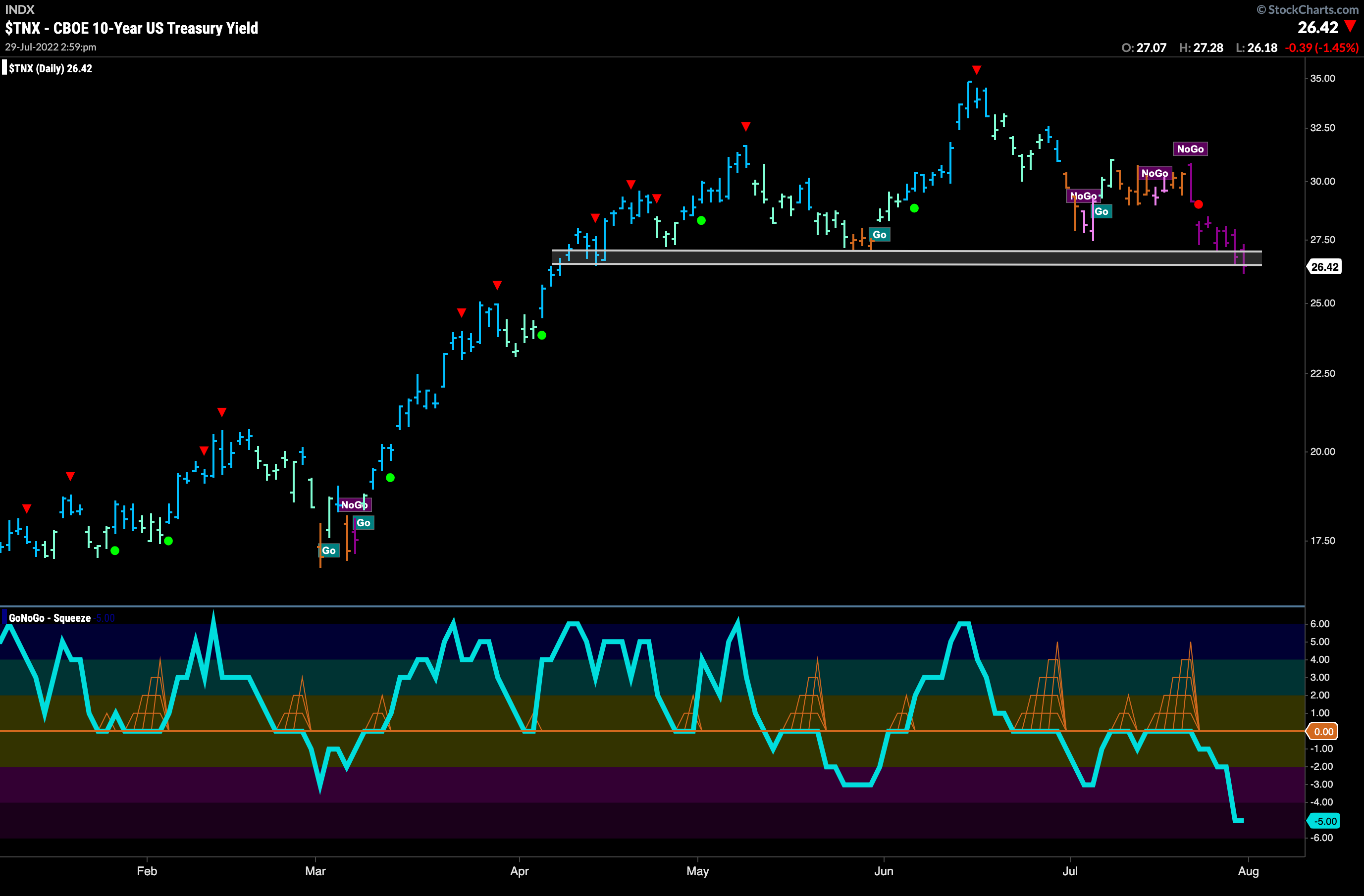1364x896 pixels.
Task: Click the Aug label on time axis
Action: point(1248,871)
